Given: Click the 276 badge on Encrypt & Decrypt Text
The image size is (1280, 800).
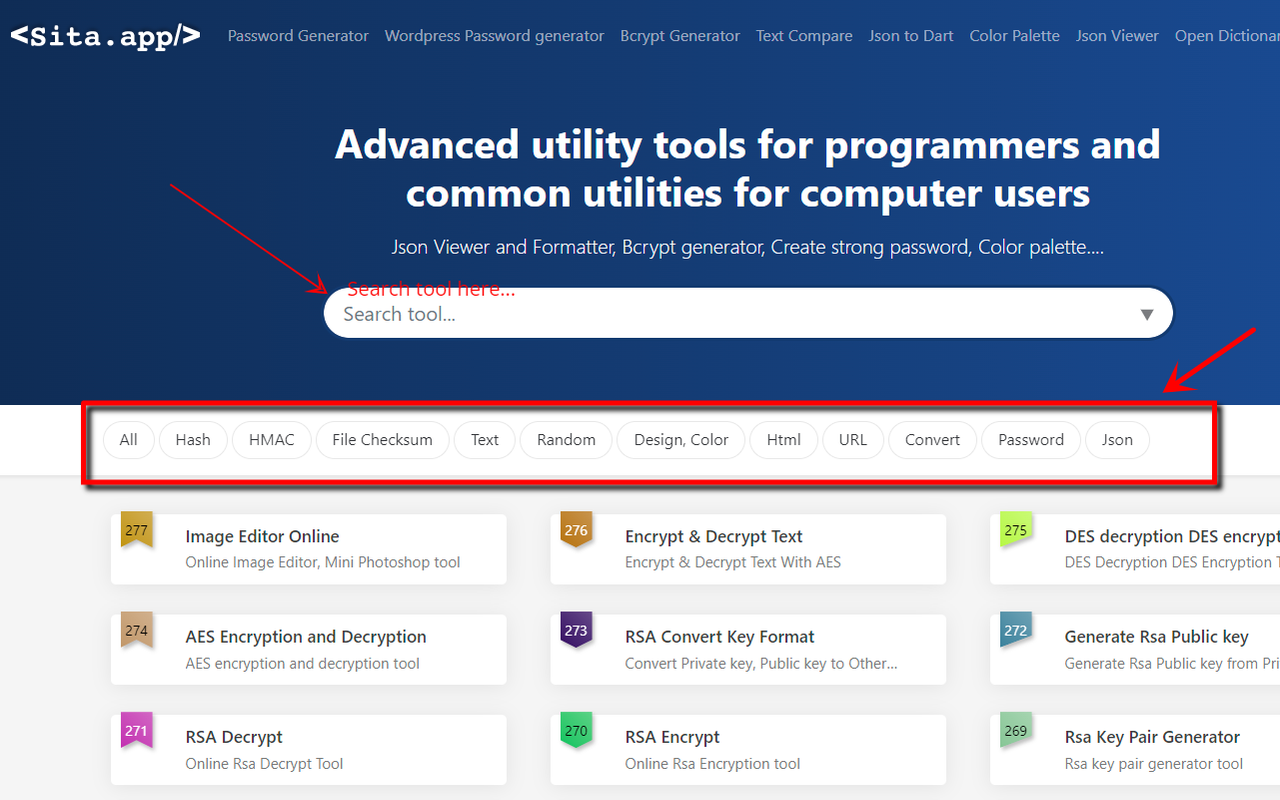Looking at the screenshot, I should click(576, 530).
